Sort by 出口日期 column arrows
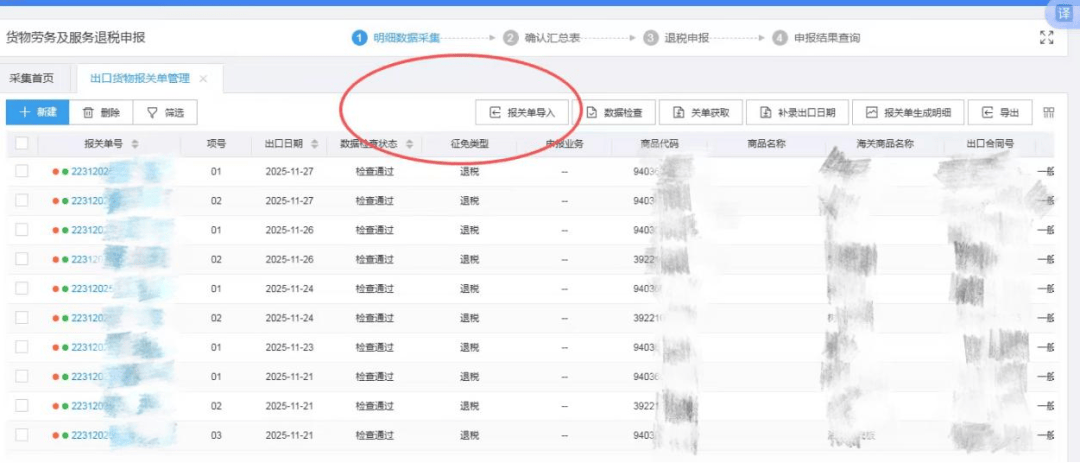 (315, 144)
